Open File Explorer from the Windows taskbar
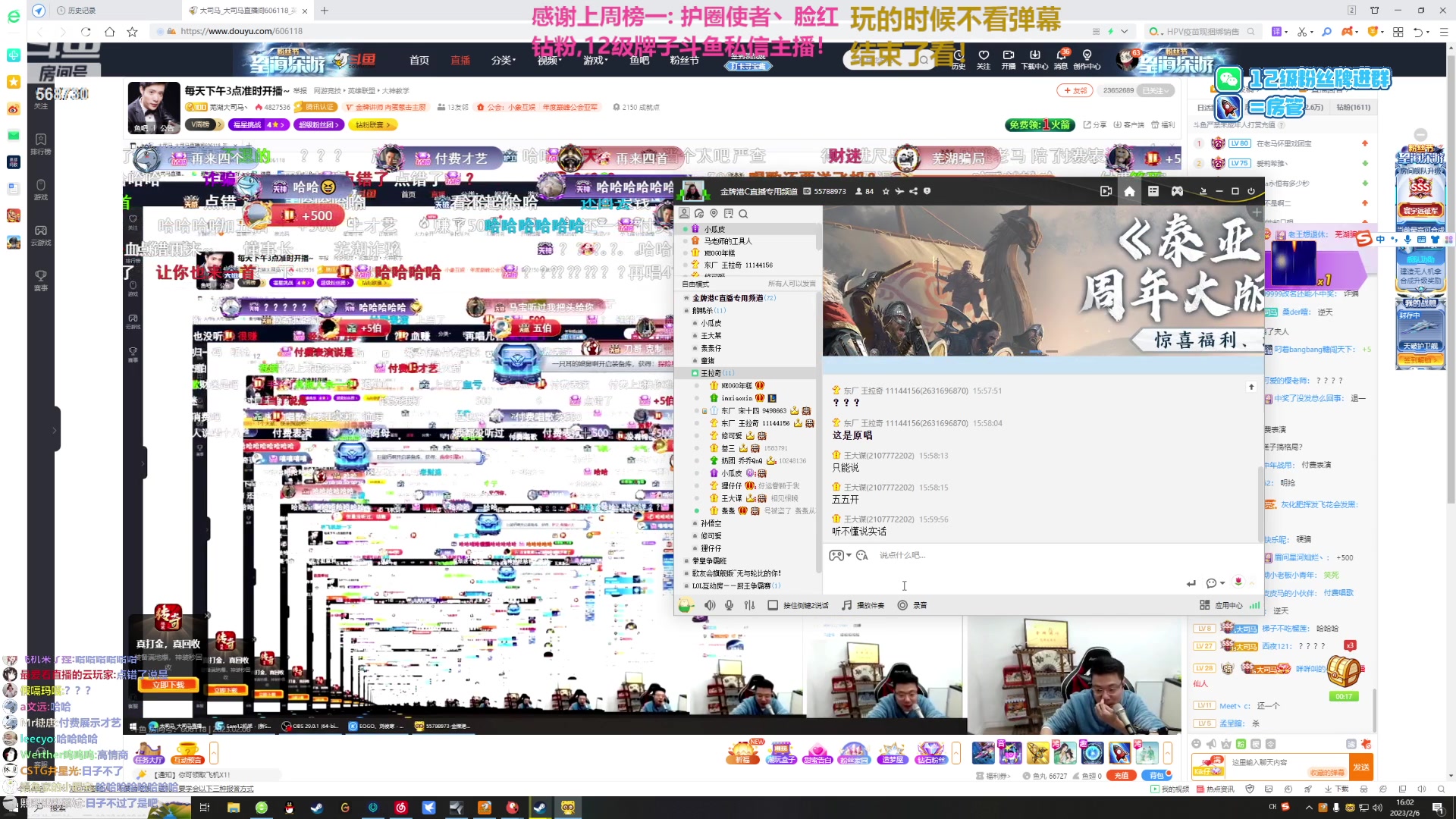 (234, 808)
